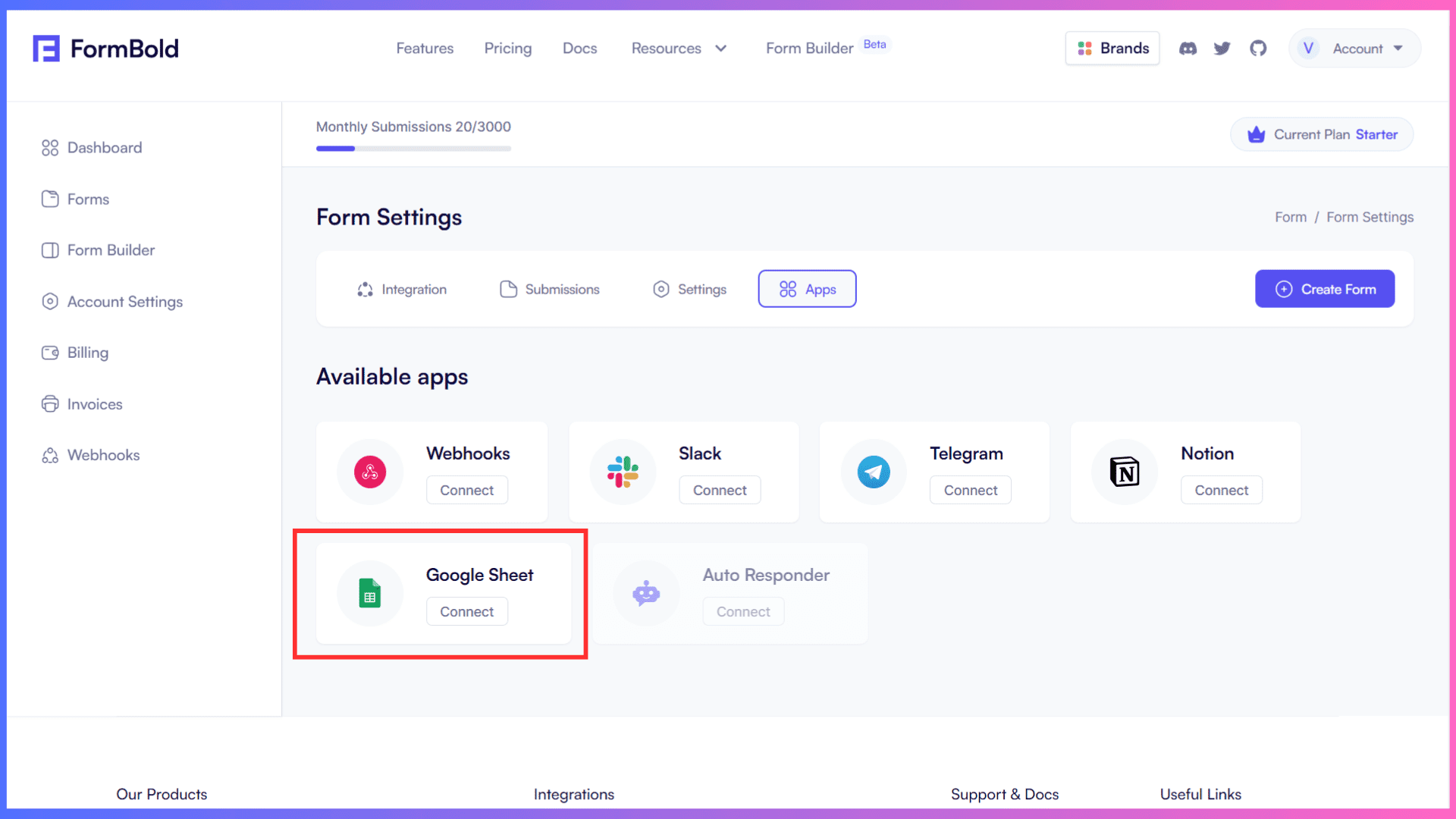Open the Settings tab

(x=689, y=289)
